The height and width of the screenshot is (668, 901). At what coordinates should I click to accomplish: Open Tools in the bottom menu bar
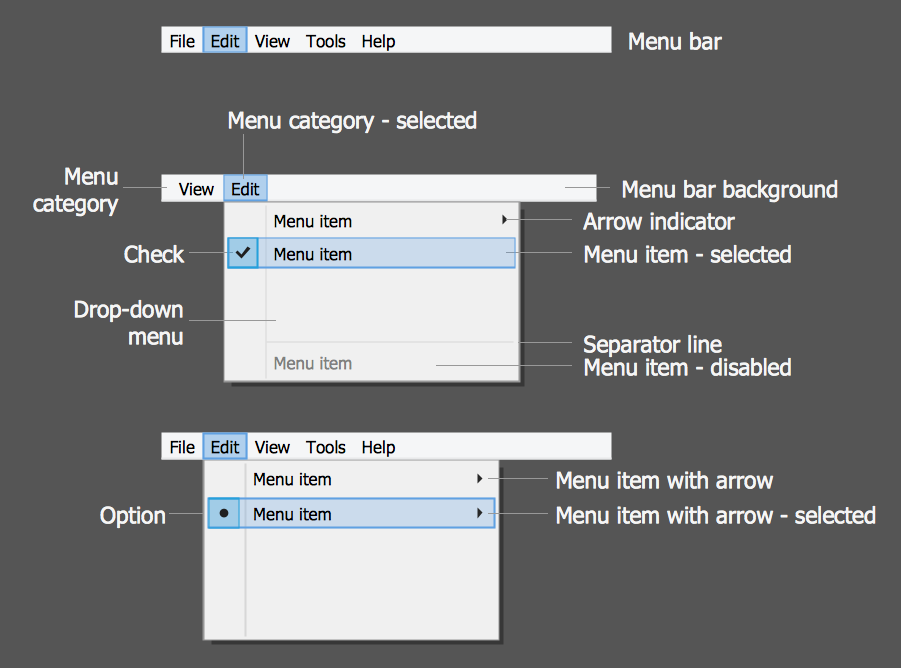click(x=326, y=447)
